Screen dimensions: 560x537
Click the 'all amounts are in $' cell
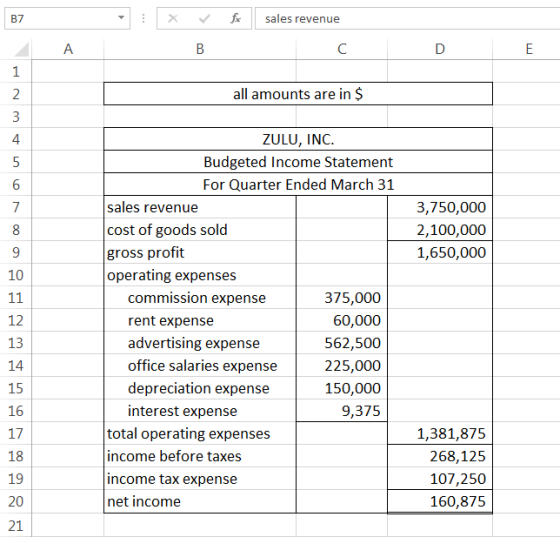298,94
